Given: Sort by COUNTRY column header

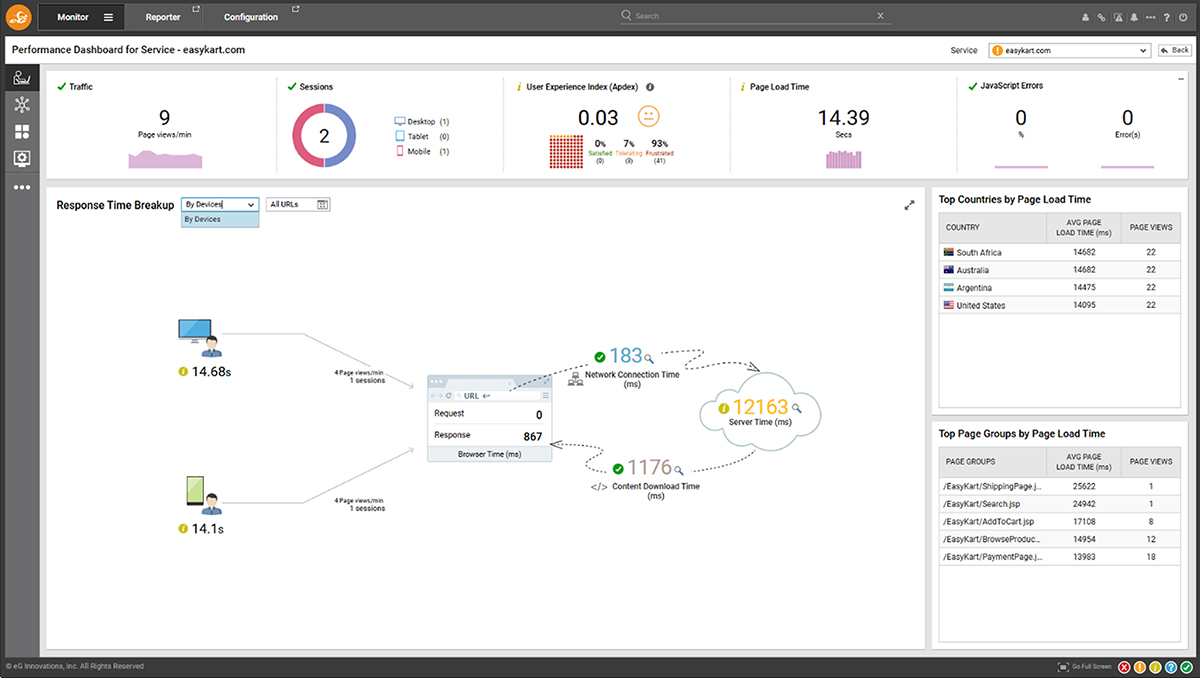Looking at the screenshot, I should pyautogui.click(x=991, y=227).
